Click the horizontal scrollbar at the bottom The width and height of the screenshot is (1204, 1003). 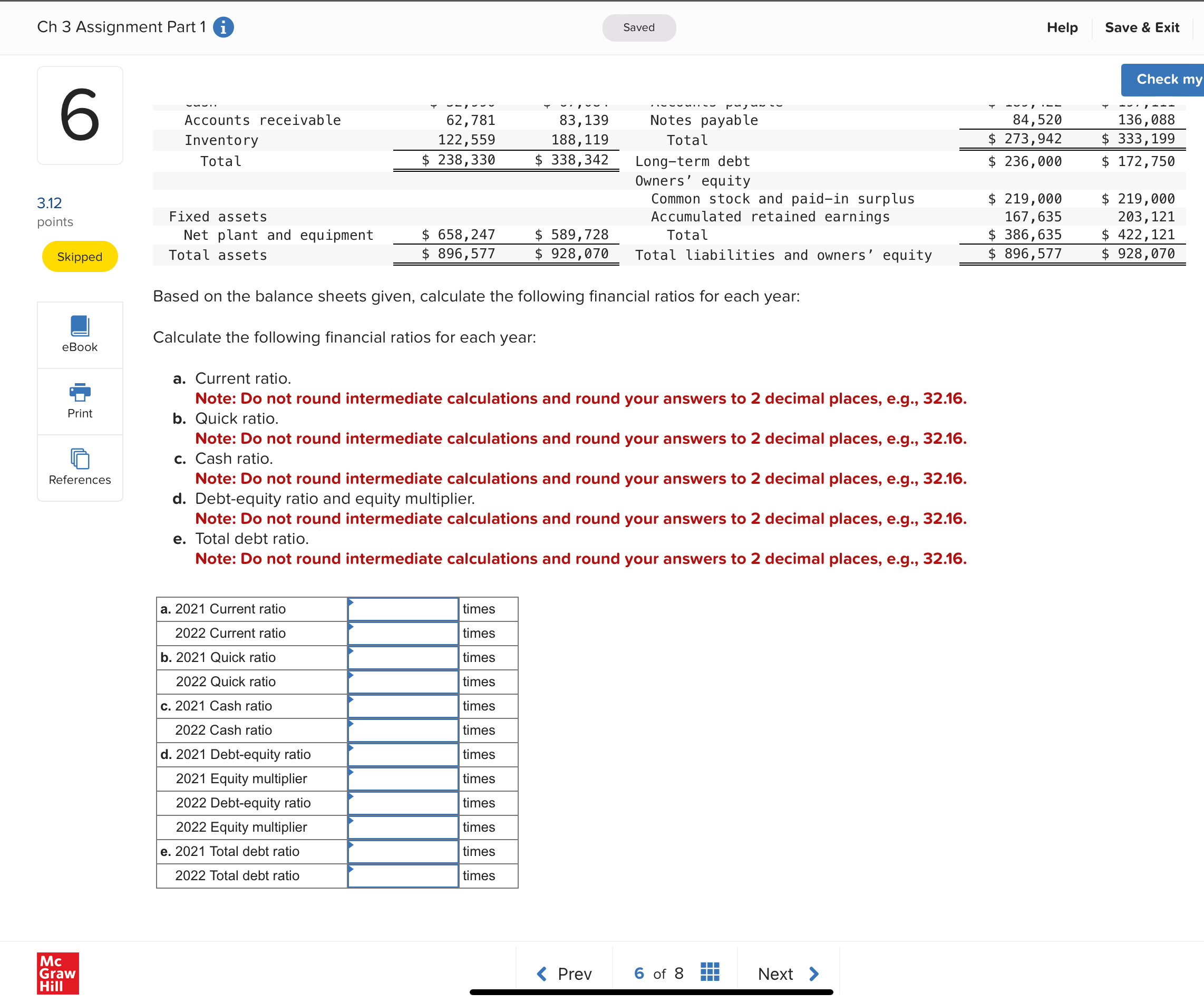[x=650, y=991]
